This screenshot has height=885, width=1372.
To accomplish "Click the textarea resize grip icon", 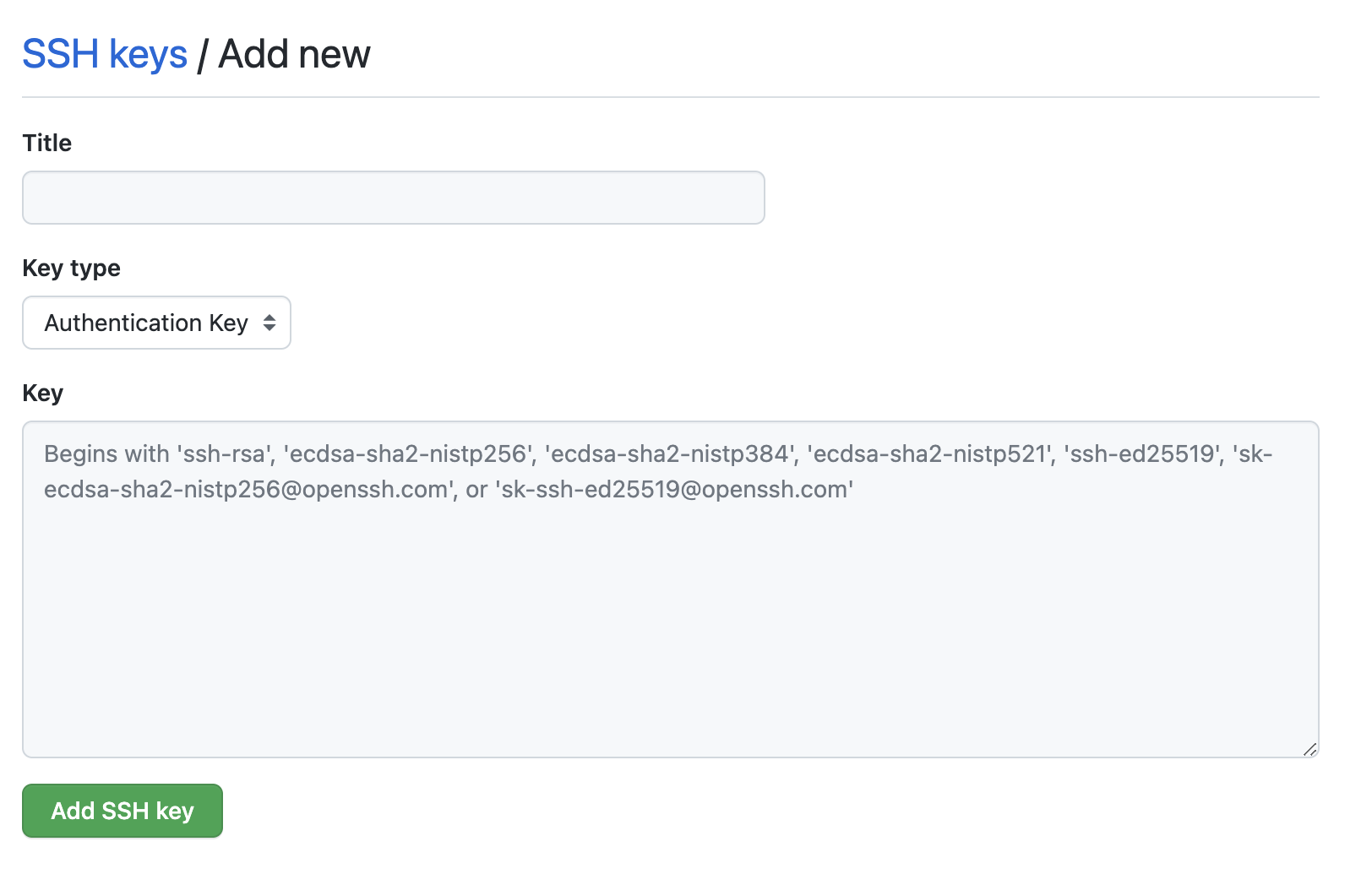I will click(1309, 748).
